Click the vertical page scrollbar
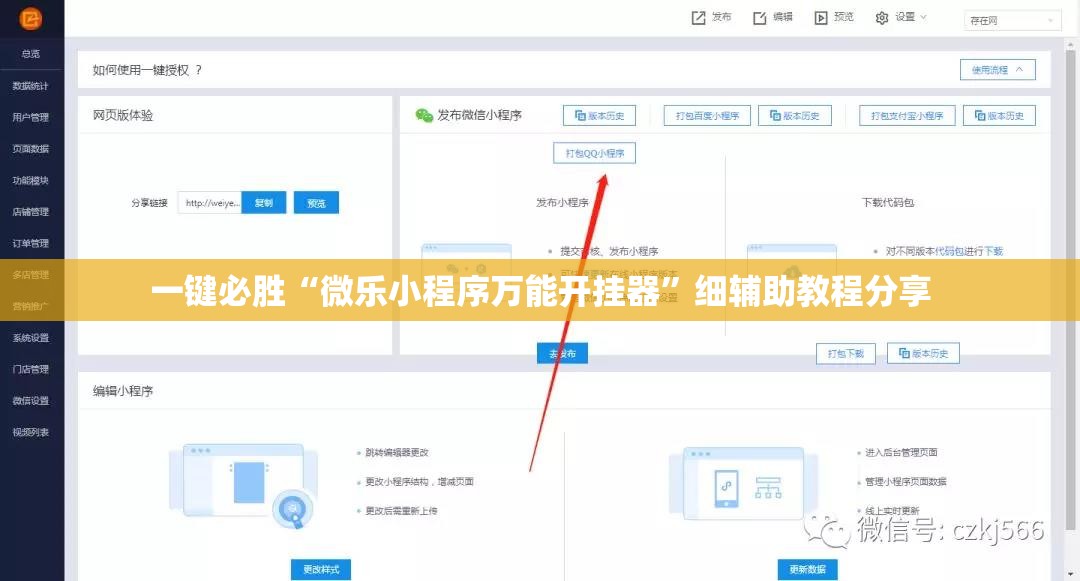 [1070, 289]
